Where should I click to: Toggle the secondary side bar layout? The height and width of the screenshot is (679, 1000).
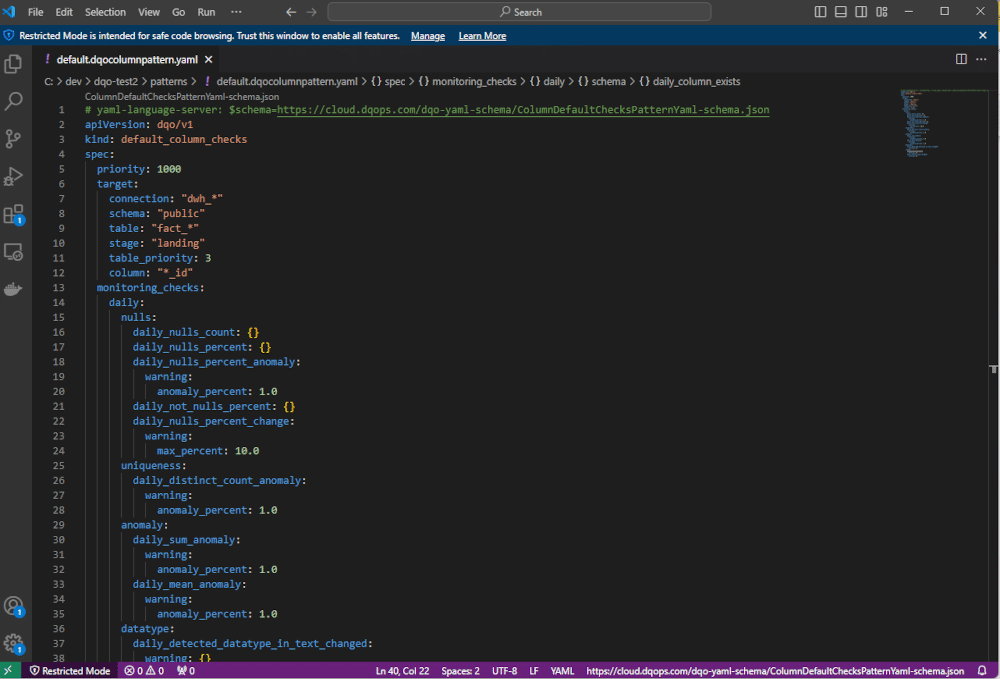[861, 12]
